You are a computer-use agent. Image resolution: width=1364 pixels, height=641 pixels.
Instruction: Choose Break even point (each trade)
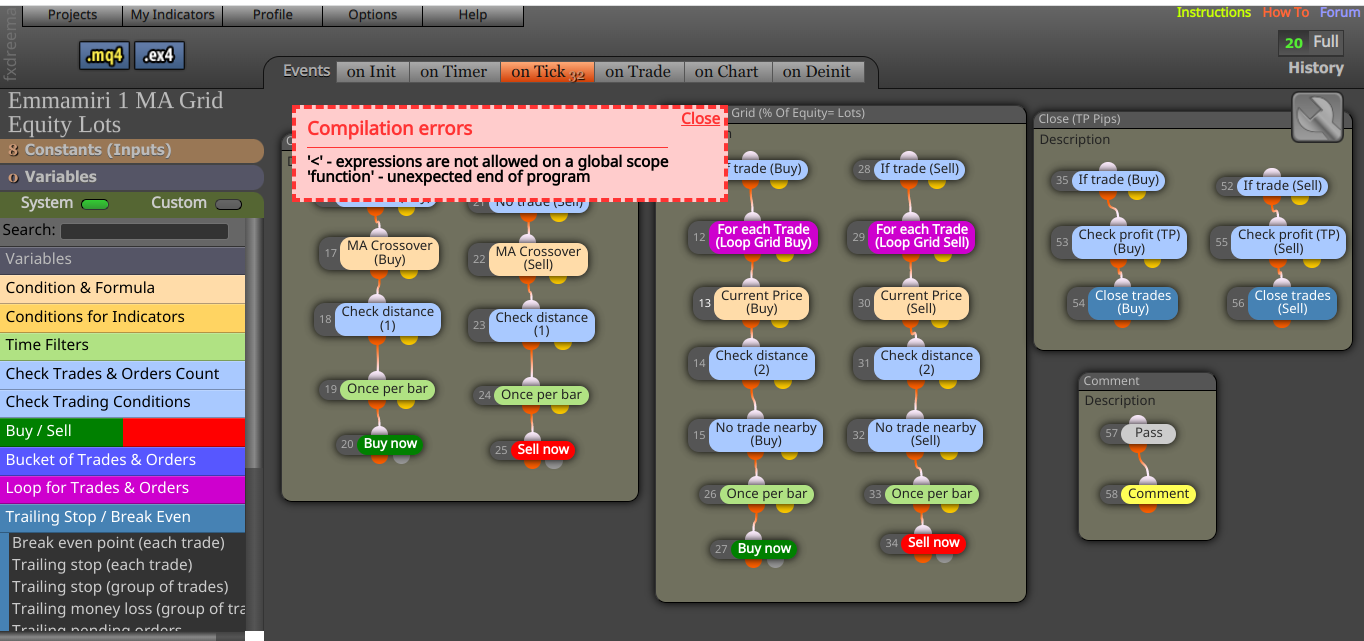pos(118,543)
